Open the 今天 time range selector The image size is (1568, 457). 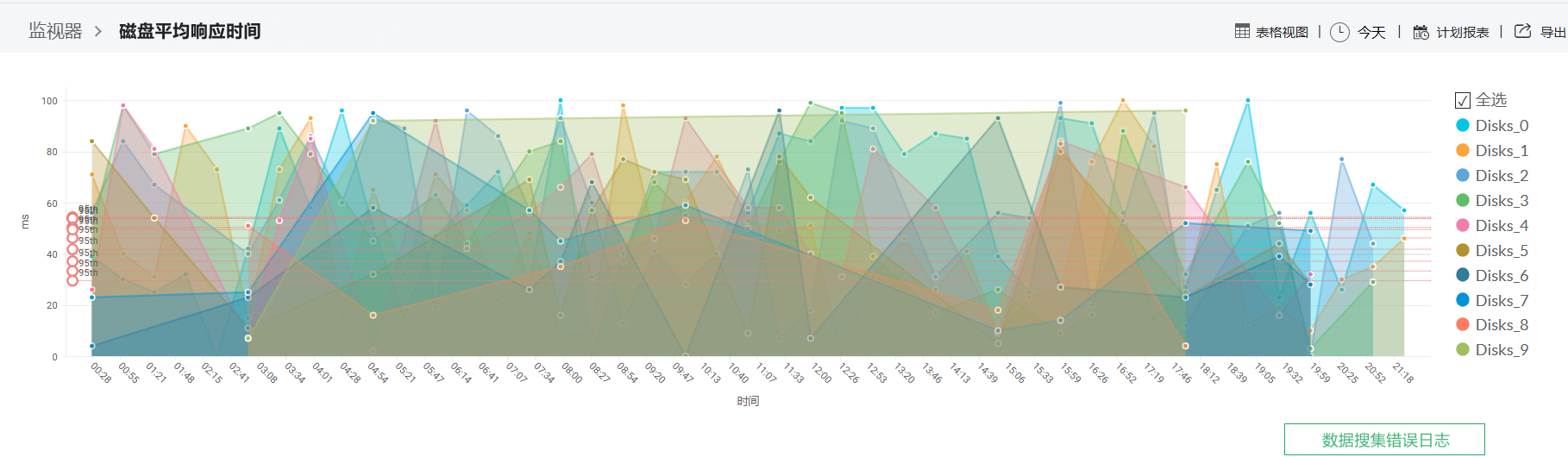pos(1371,33)
